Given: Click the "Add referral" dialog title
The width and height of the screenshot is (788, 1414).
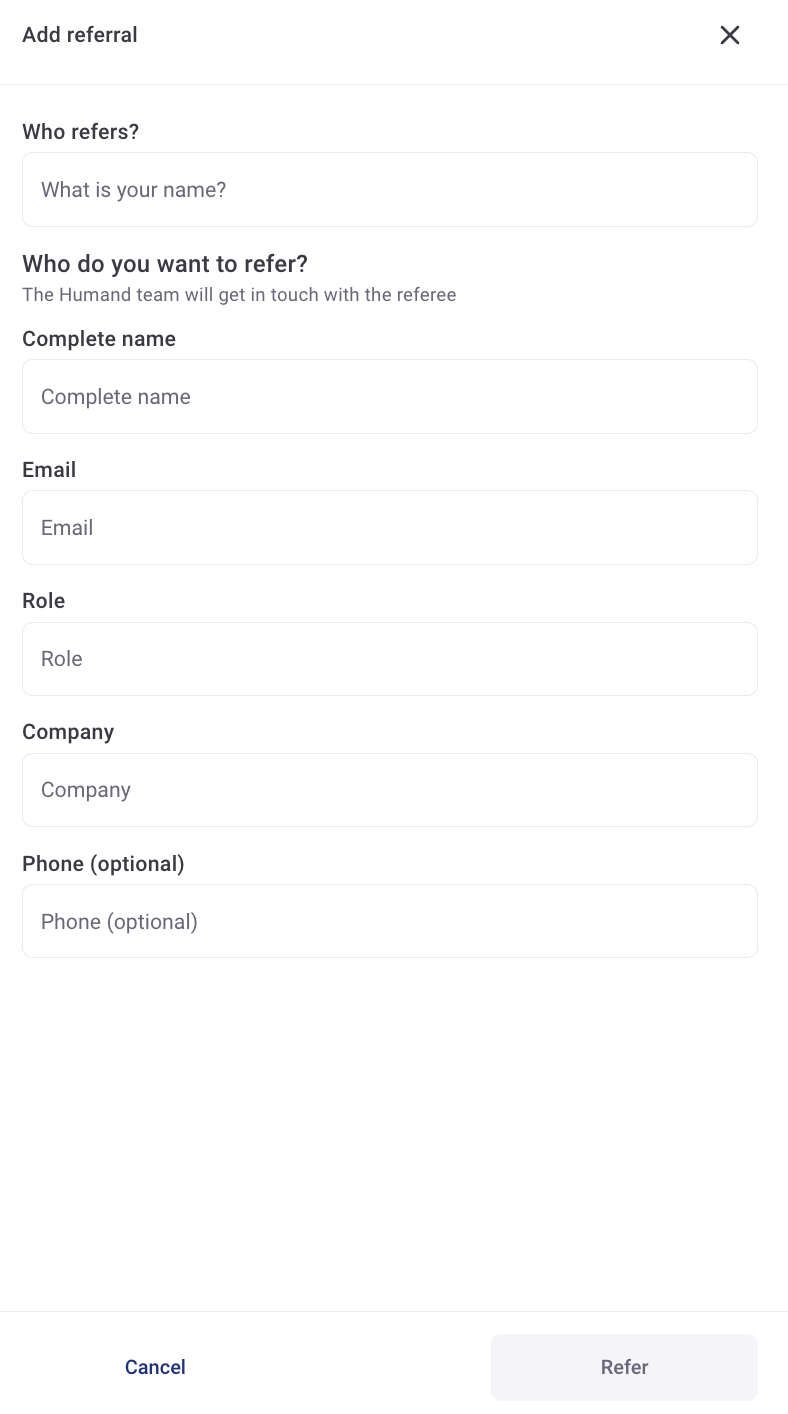Looking at the screenshot, I should 80,35.
